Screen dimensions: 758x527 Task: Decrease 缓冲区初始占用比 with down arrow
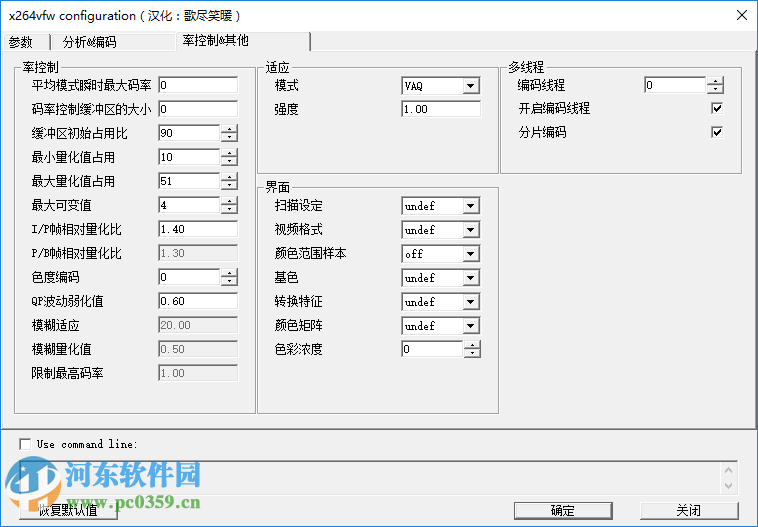(229, 137)
